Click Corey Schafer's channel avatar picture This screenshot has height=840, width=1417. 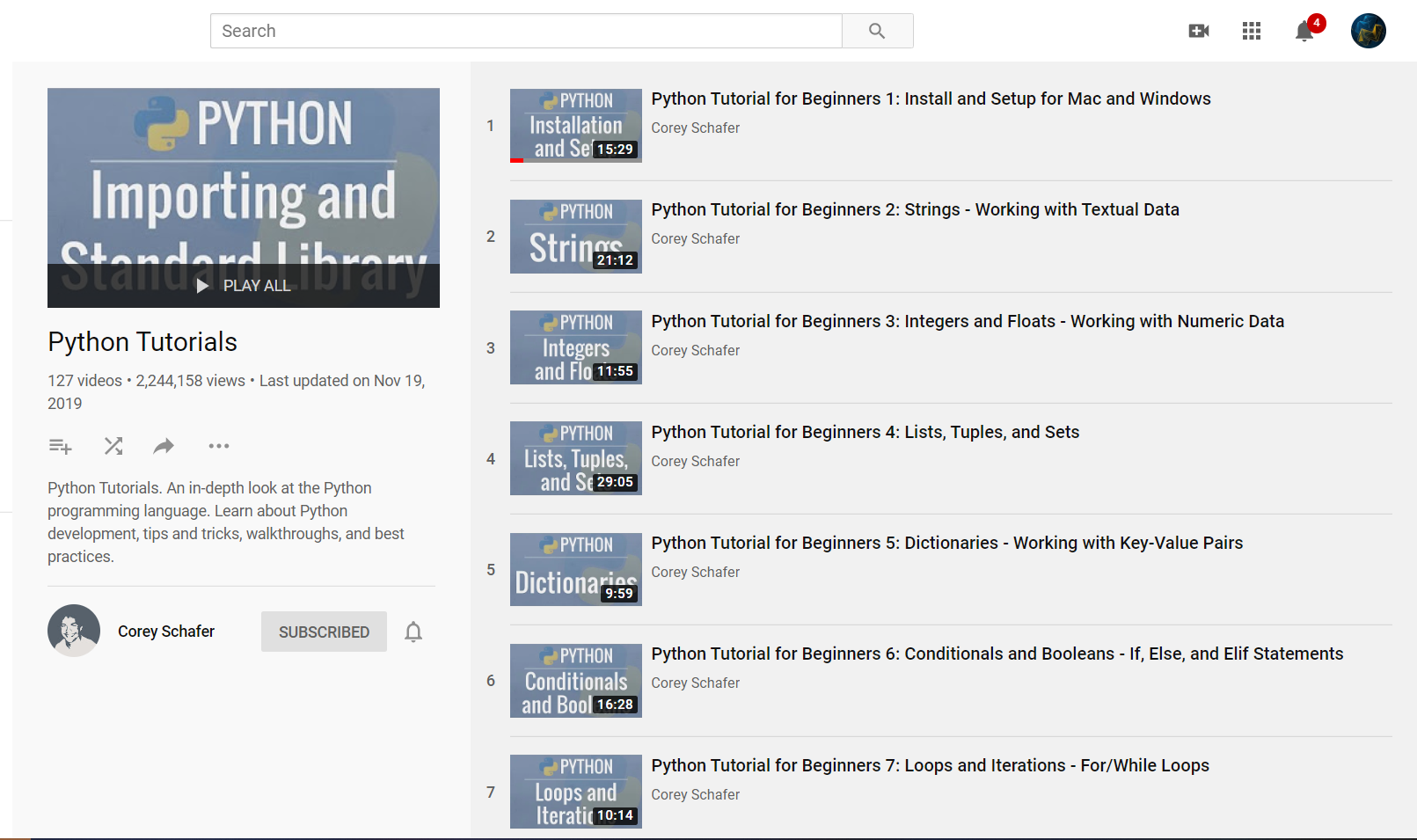click(74, 631)
